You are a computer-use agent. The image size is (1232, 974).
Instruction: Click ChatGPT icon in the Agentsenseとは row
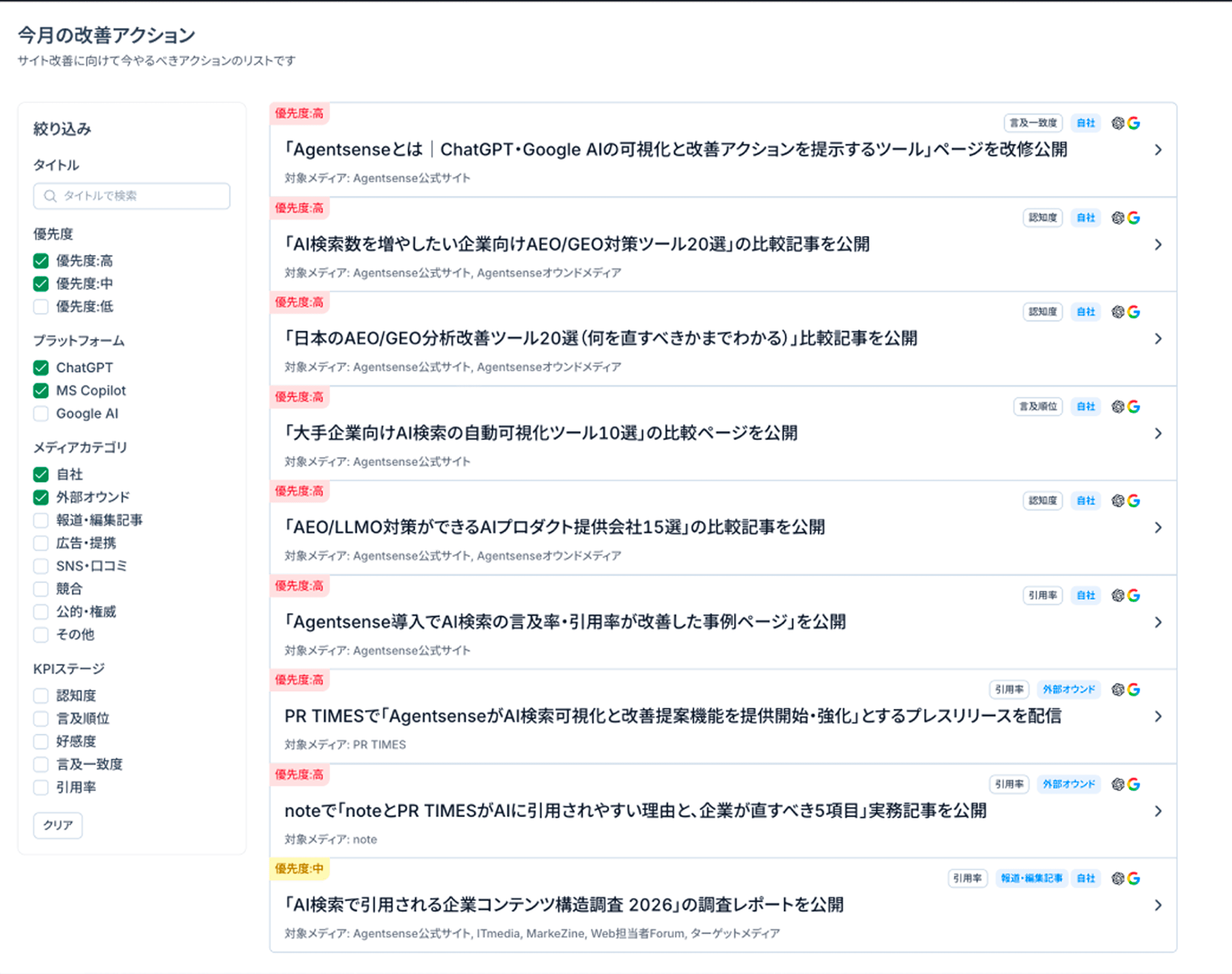click(1118, 123)
